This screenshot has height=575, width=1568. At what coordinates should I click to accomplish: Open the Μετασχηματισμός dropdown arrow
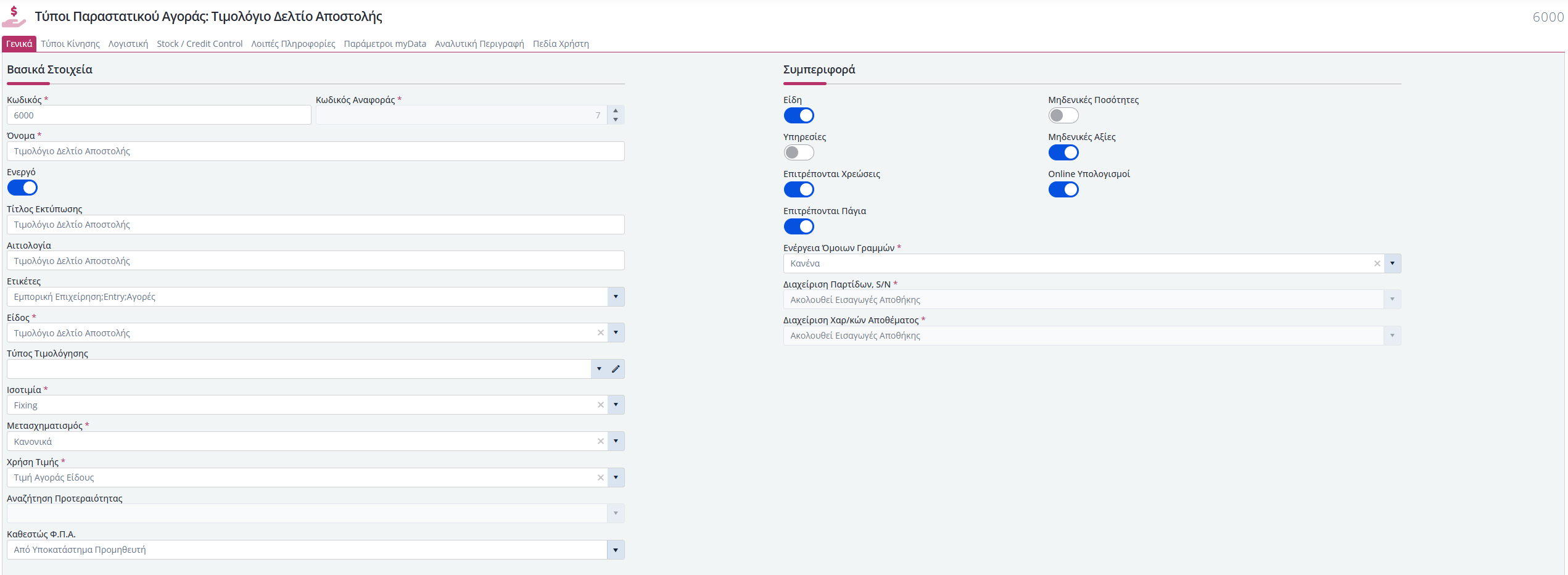tap(616, 441)
